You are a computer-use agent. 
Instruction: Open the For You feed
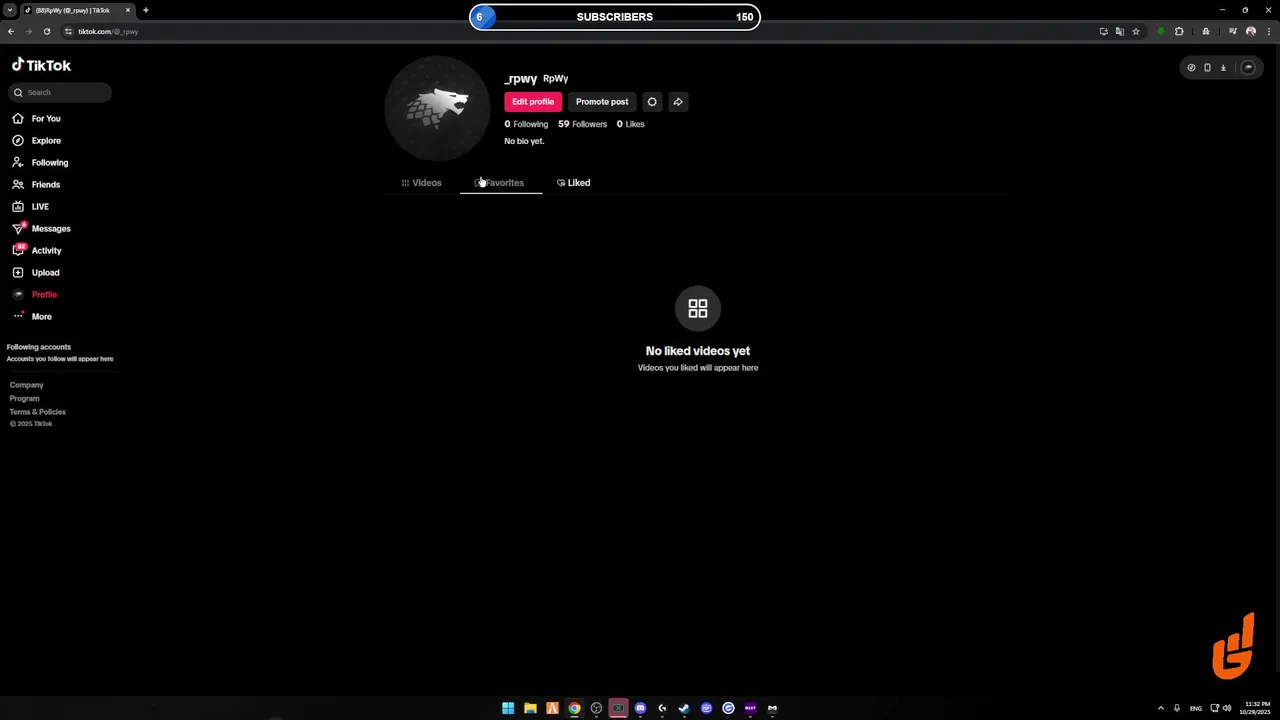tap(36, 118)
